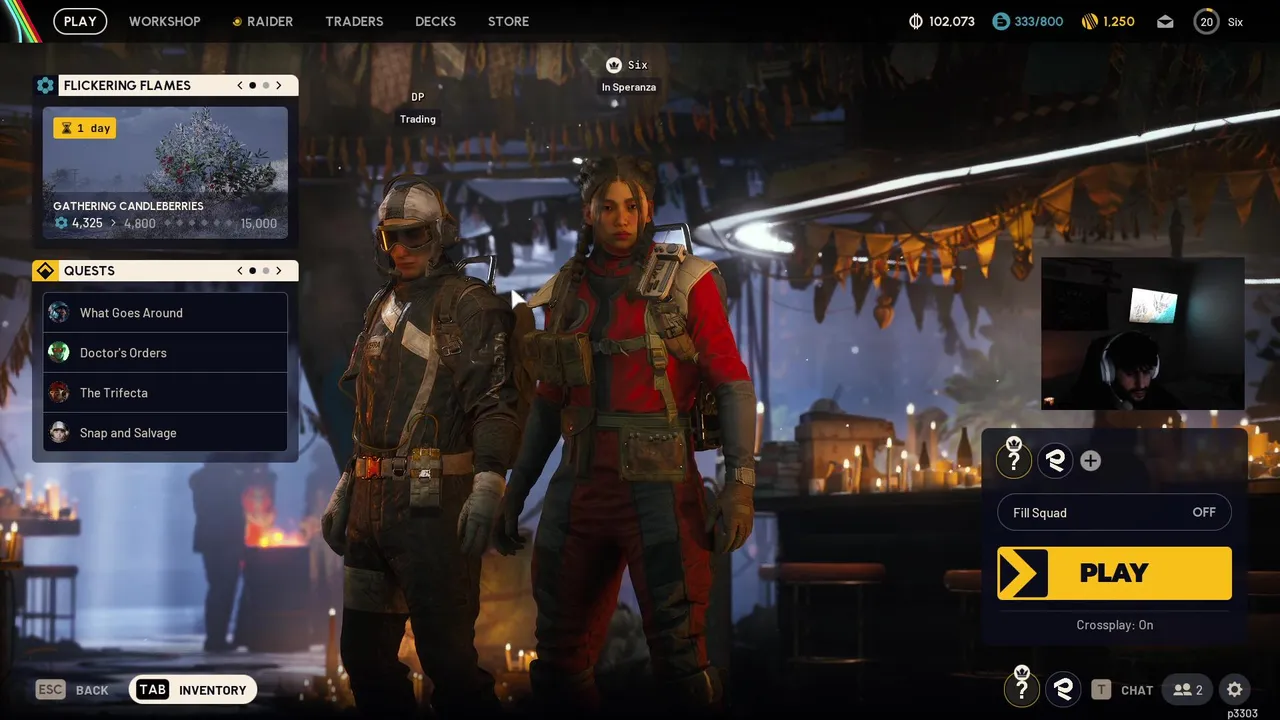Click the What Goes Around quest giver portrait
The width and height of the screenshot is (1280, 720).
coord(59,312)
